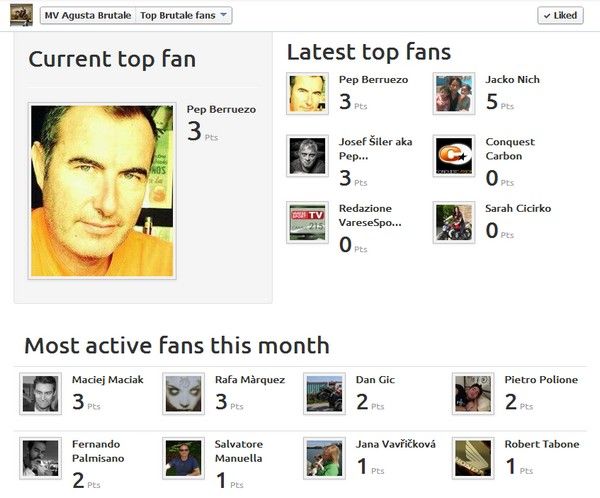Click Redazione VareseSport TV logo icon

(306, 222)
